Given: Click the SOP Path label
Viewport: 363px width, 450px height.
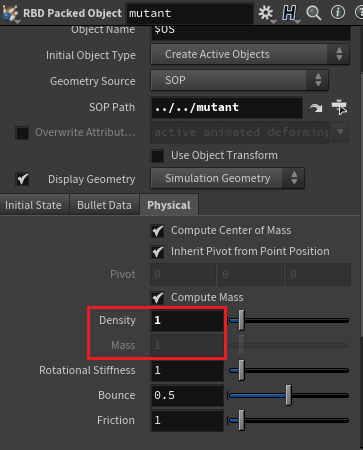Looking at the screenshot, I should pos(112,107).
